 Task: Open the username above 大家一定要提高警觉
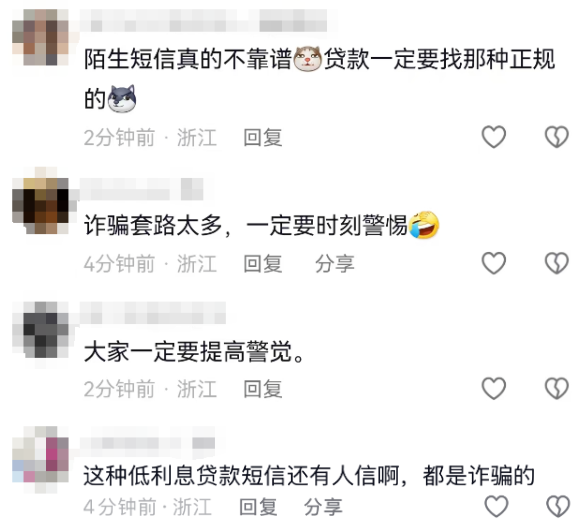tap(153, 313)
